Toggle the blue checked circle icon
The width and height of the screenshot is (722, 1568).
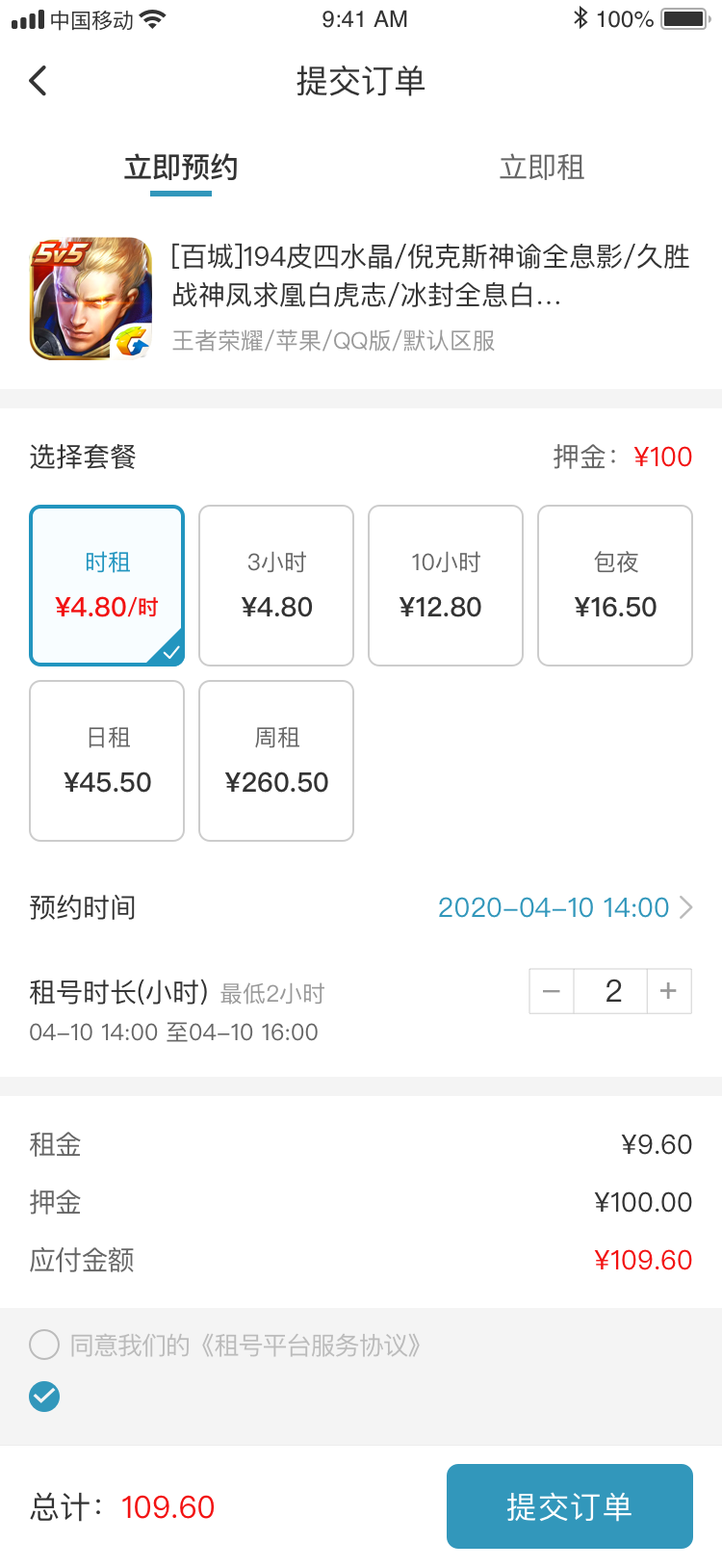tap(44, 1396)
